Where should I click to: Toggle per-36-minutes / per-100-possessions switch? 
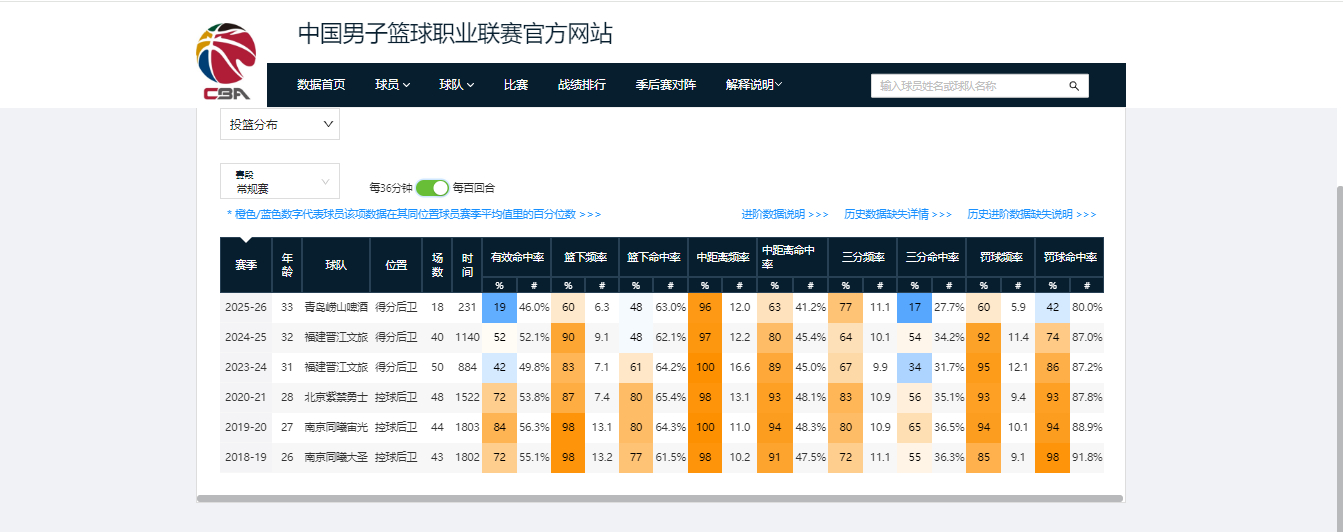pyautogui.click(x=432, y=187)
